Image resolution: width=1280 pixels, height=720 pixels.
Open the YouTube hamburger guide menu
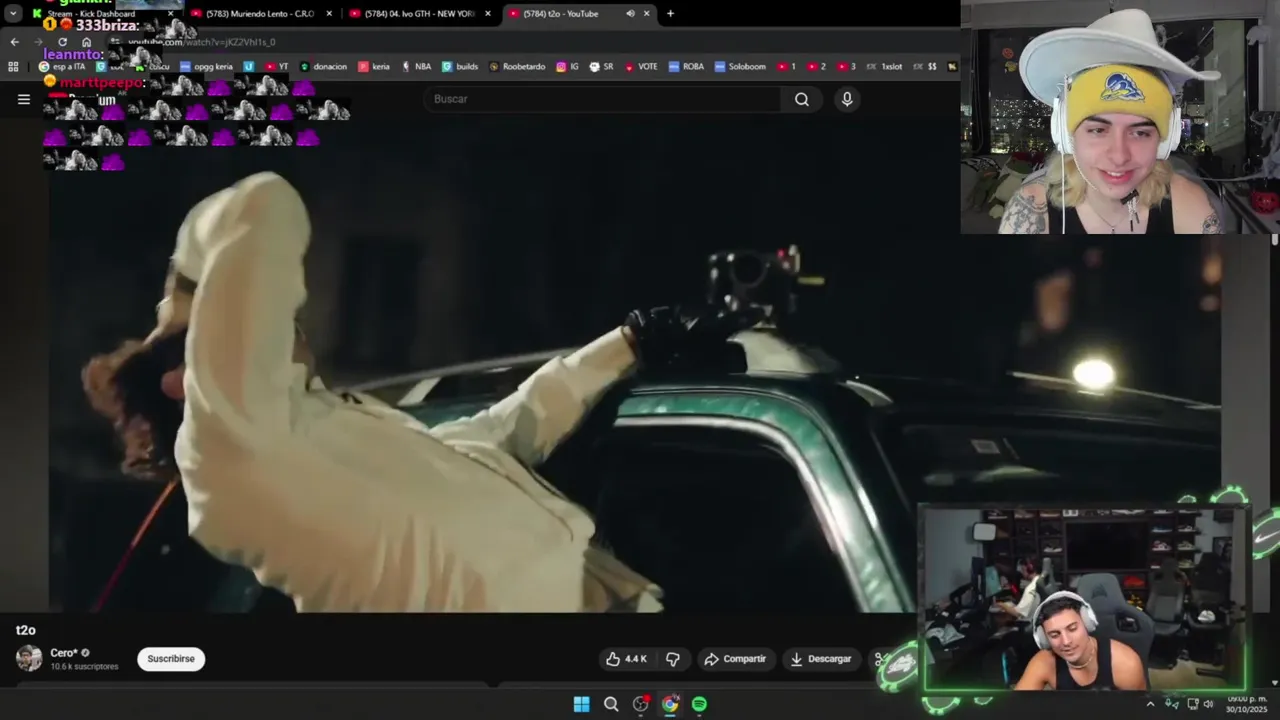point(24,99)
